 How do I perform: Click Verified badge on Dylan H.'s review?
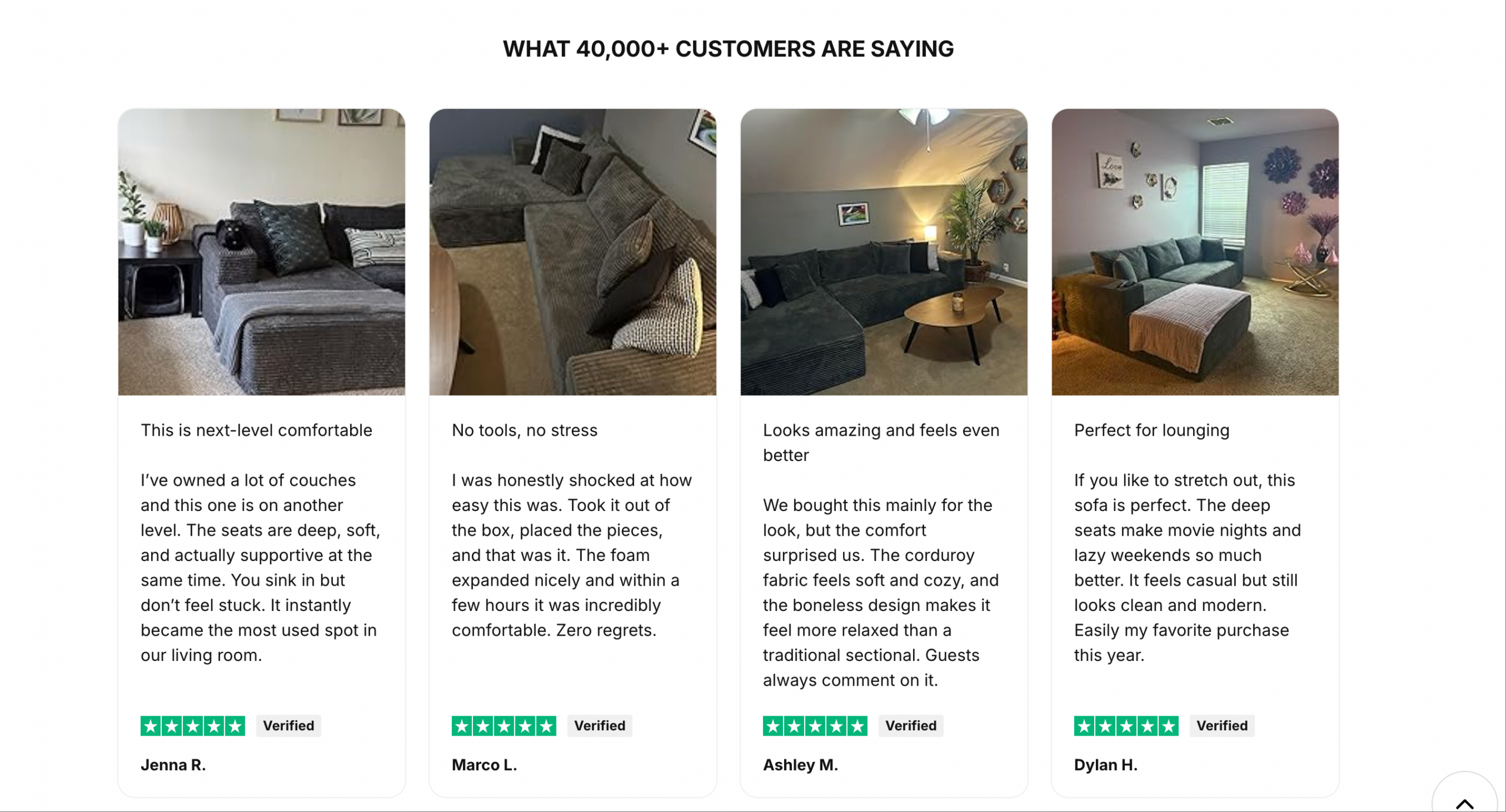tap(1222, 726)
